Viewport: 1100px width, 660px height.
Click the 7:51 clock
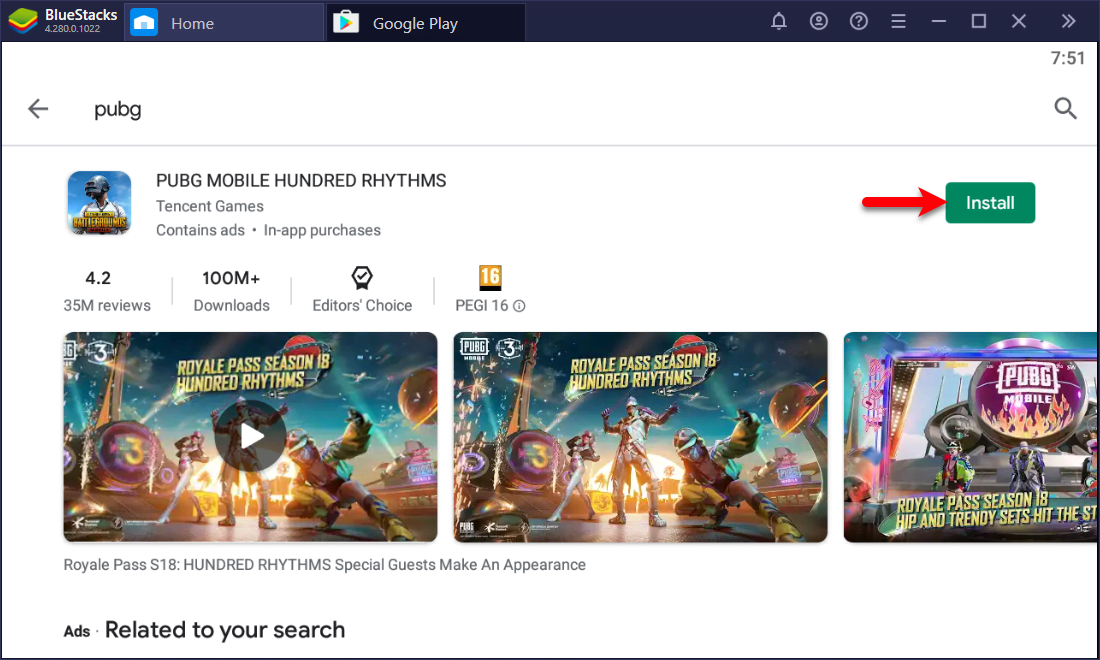1067,58
